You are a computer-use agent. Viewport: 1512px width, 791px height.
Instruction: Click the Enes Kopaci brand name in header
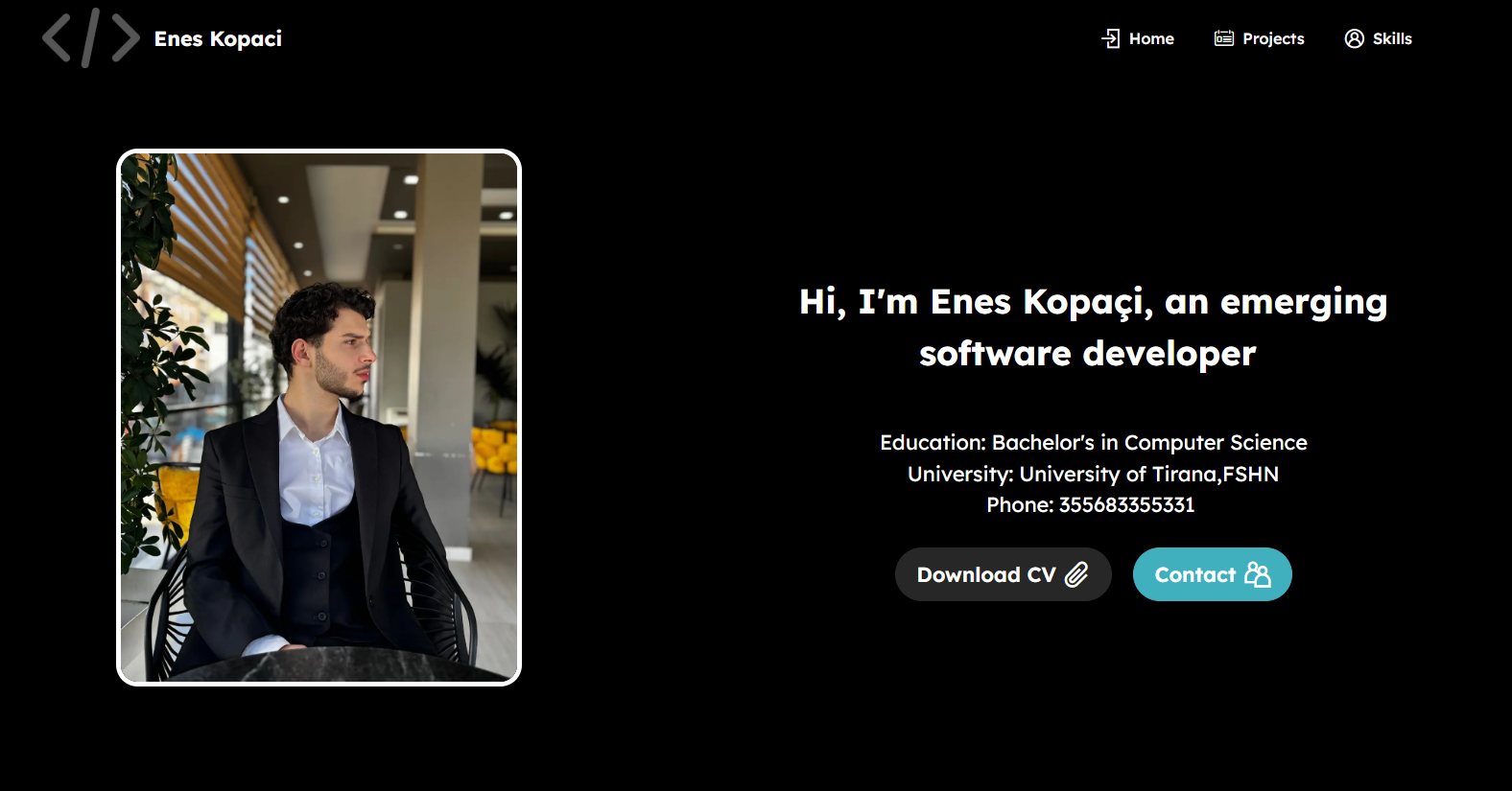(218, 38)
